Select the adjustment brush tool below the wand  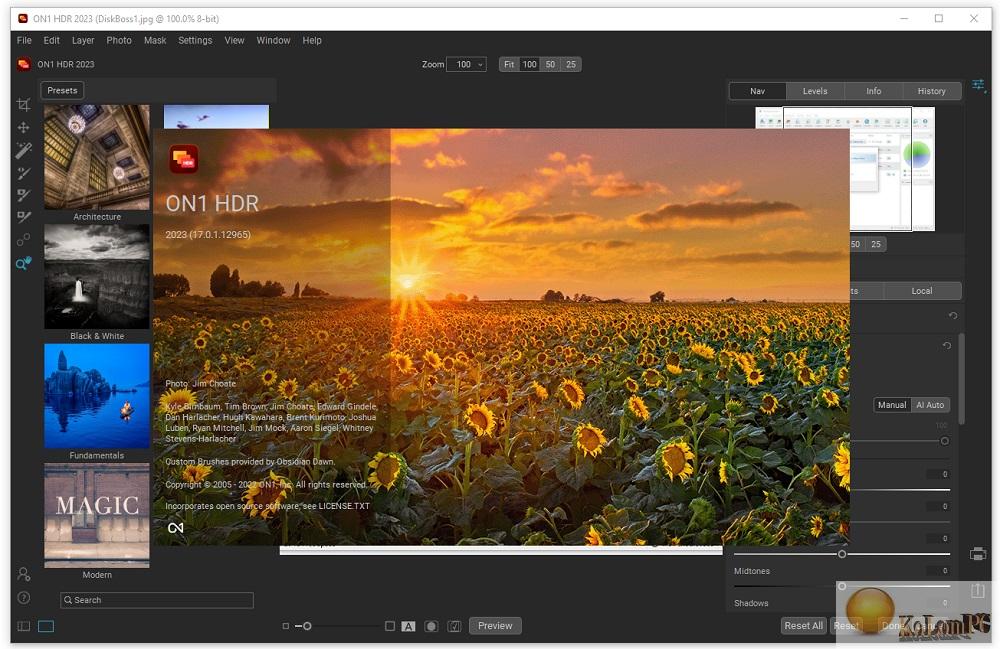24,173
